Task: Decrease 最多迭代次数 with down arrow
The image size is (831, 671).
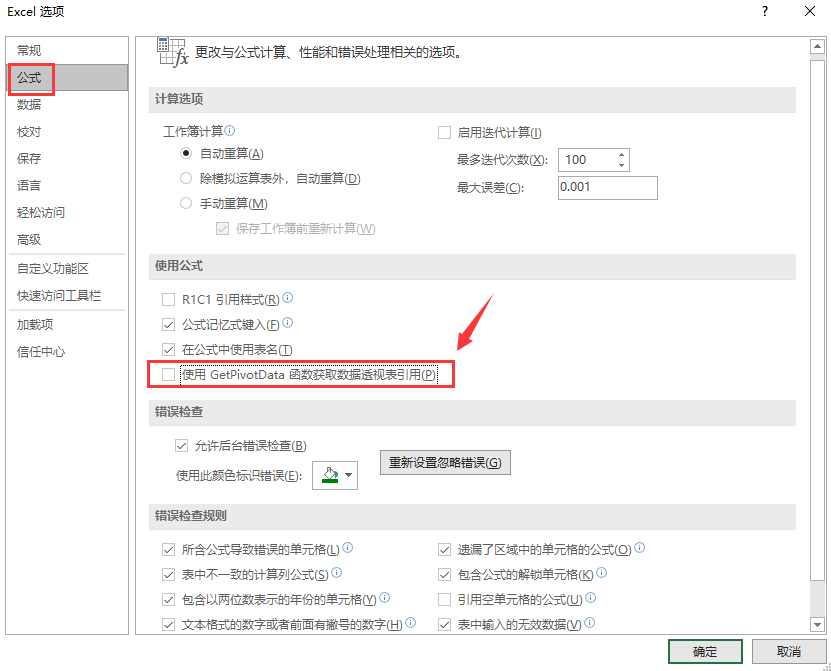Action: click(x=622, y=165)
